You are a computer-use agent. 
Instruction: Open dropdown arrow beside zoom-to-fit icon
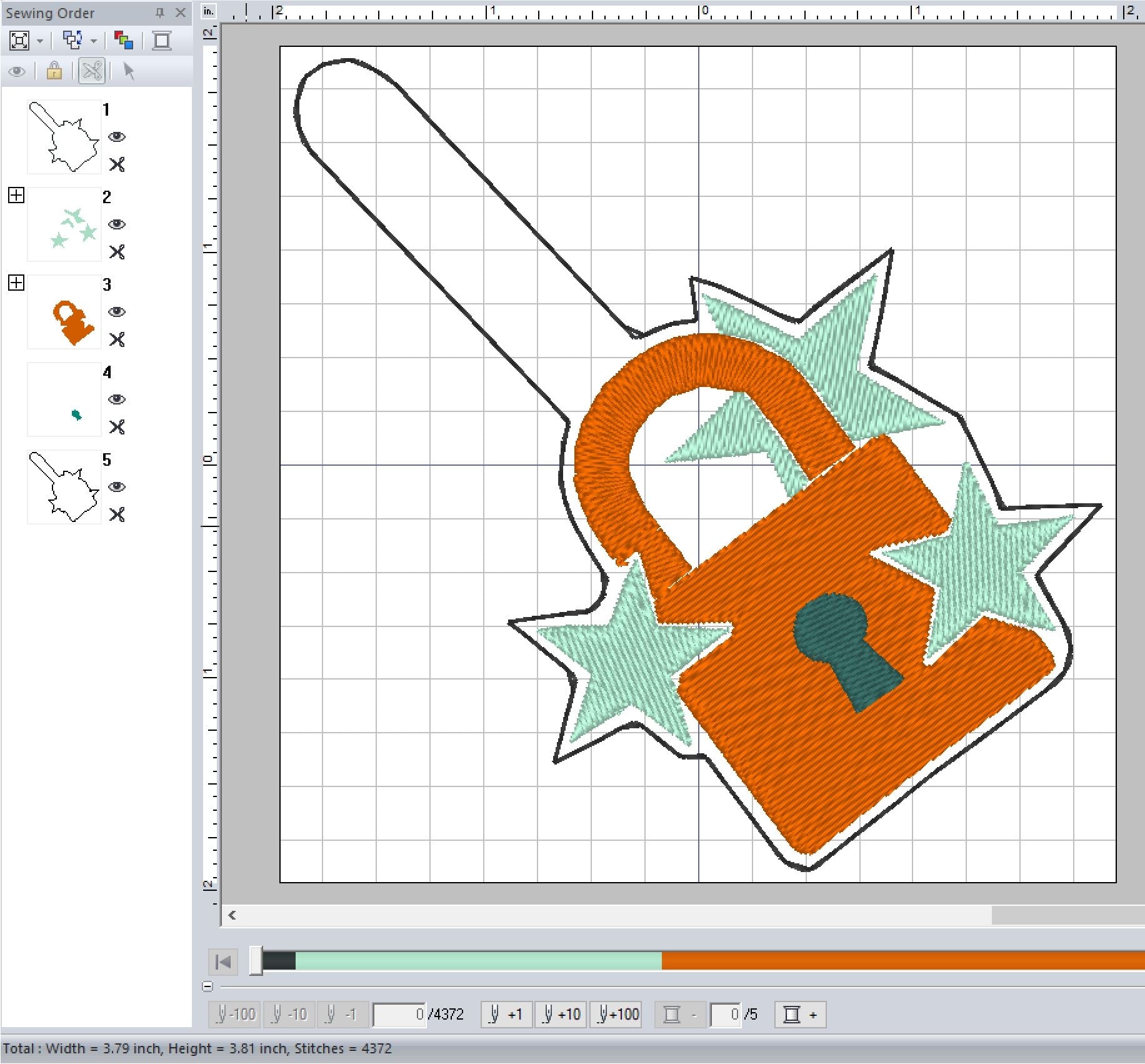(x=40, y=41)
